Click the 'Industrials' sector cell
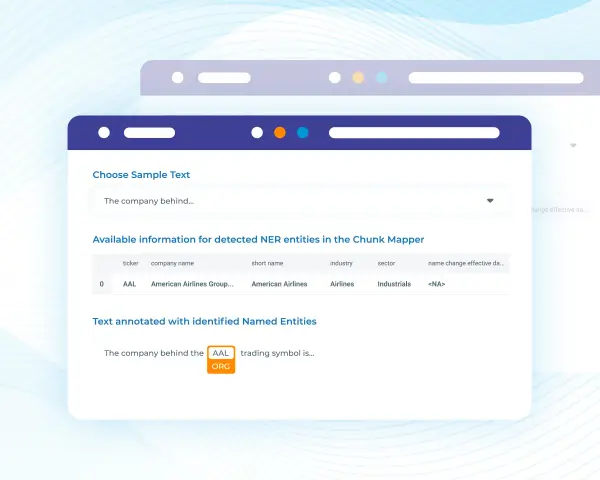 pyautogui.click(x=394, y=284)
